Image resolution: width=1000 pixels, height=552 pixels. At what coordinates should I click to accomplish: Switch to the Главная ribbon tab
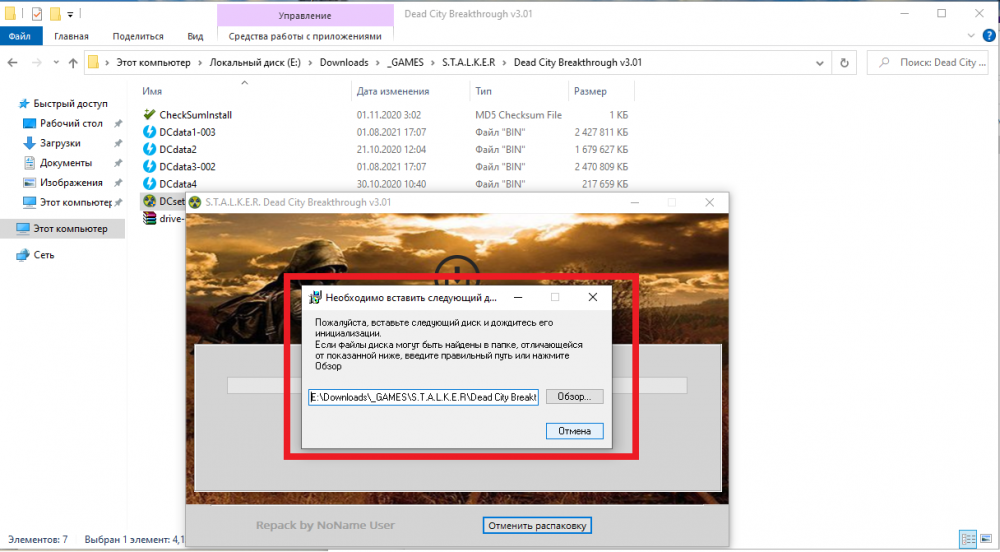71,36
